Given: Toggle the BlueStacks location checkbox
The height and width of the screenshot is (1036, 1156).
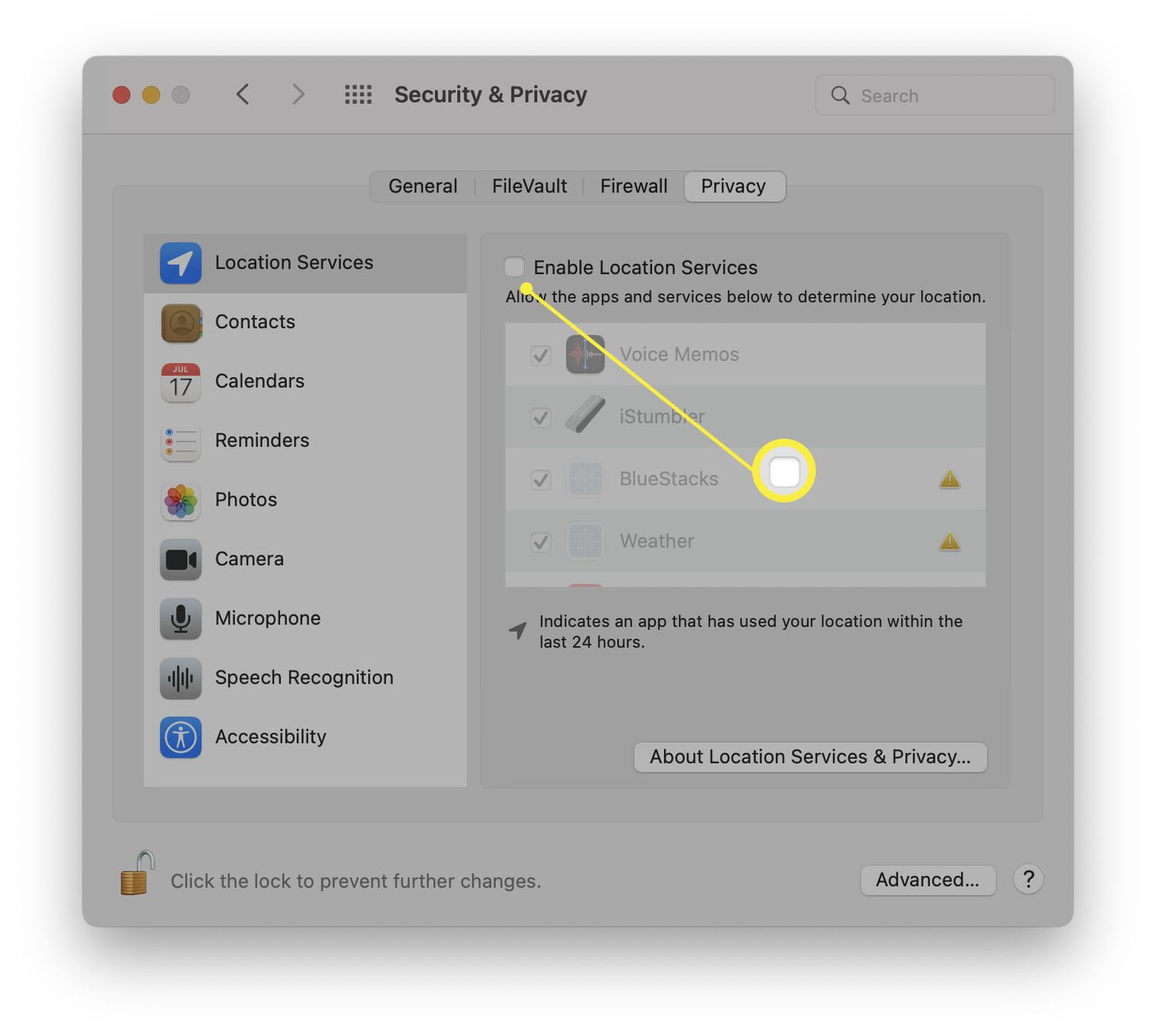Looking at the screenshot, I should [x=541, y=479].
